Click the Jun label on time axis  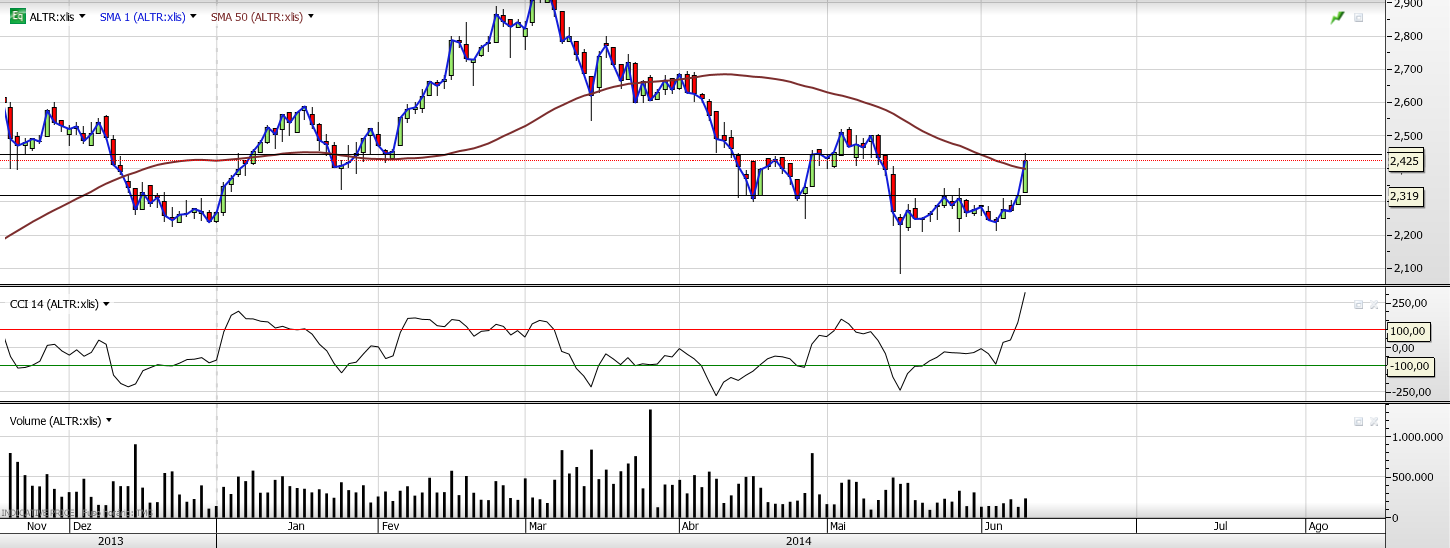coord(991,525)
